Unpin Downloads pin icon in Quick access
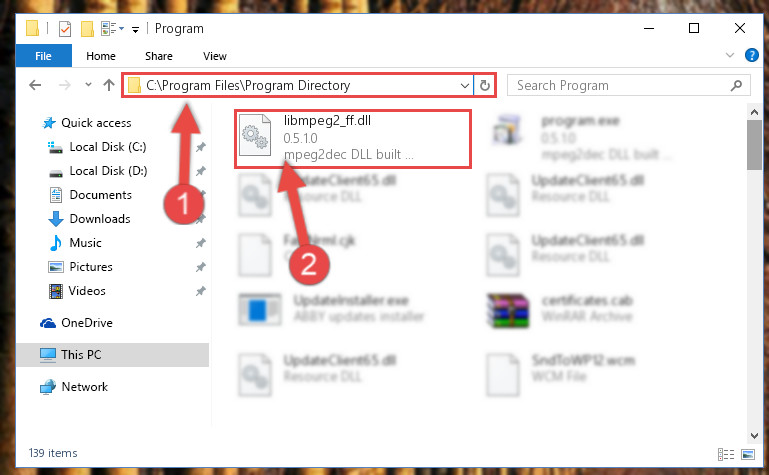The width and height of the screenshot is (769, 475). point(201,219)
